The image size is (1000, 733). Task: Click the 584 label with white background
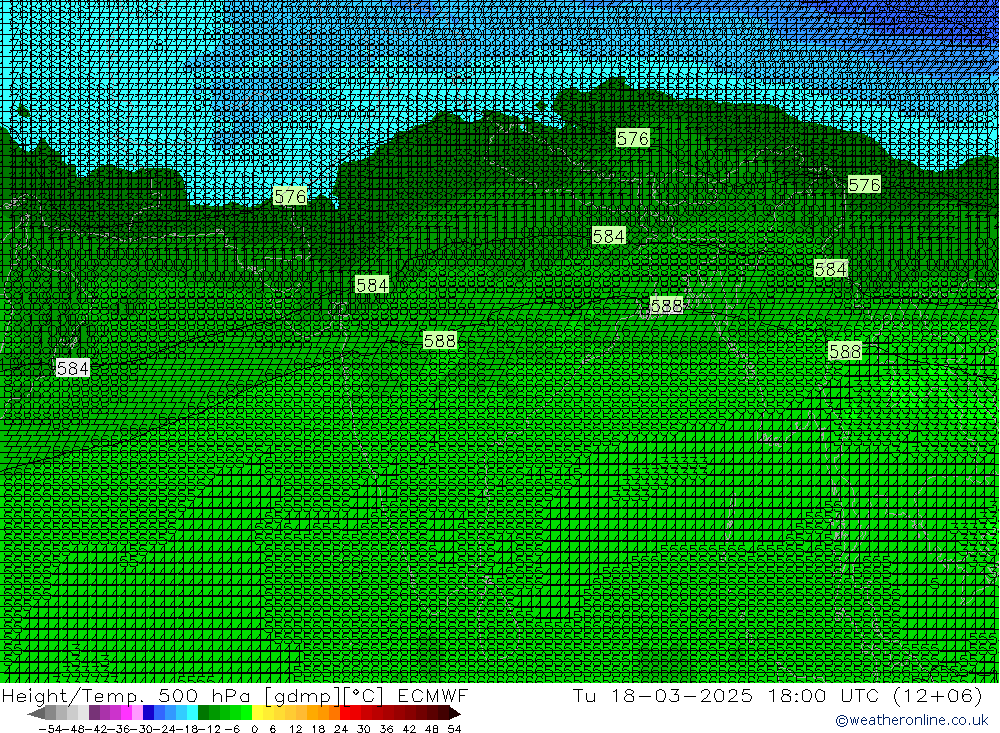(x=73, y=368)
